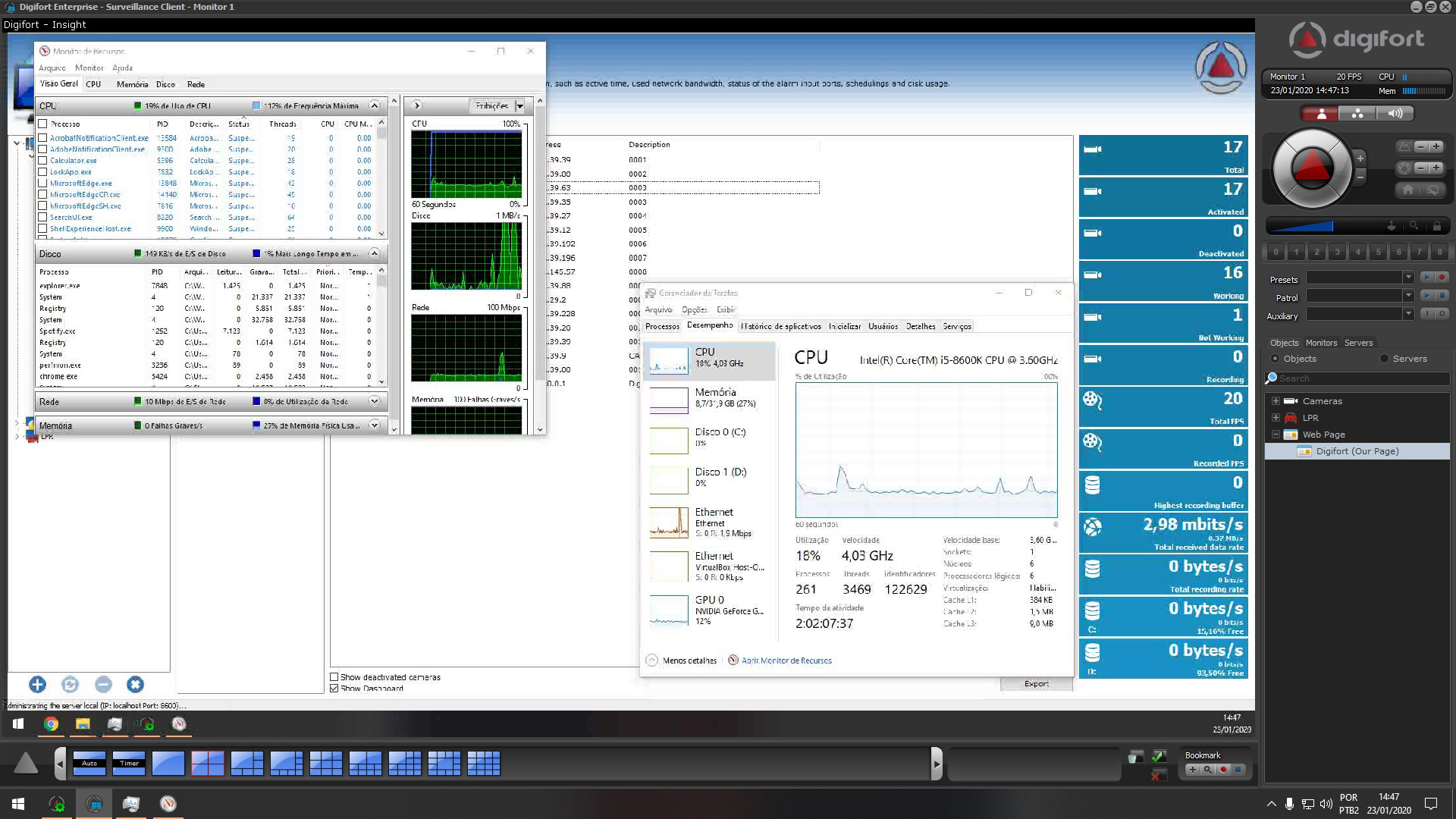The image size is (1456, 819).
Task: Click Abrir Monitor de Recursos link
Action: coord(786,661)
